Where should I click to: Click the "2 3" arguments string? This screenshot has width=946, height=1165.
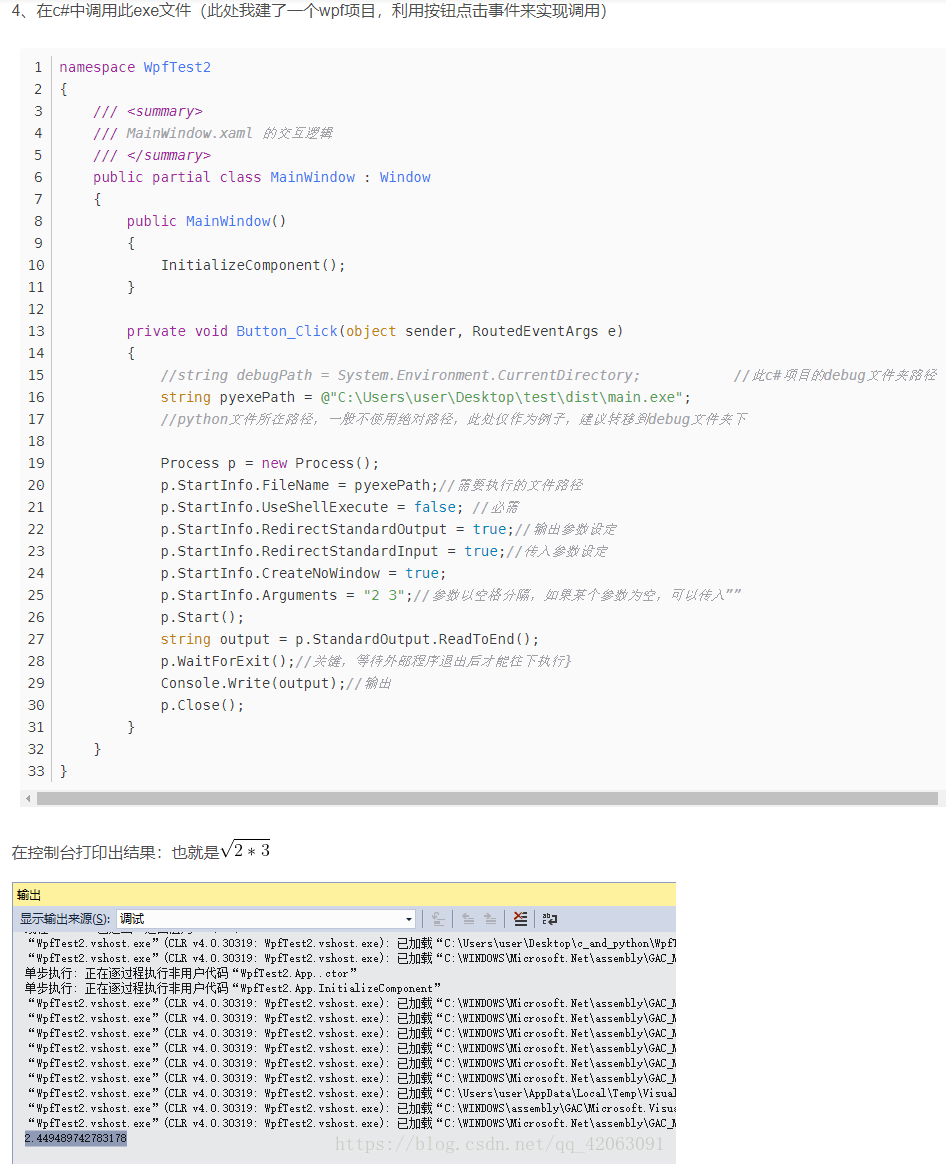coord(384,595)
